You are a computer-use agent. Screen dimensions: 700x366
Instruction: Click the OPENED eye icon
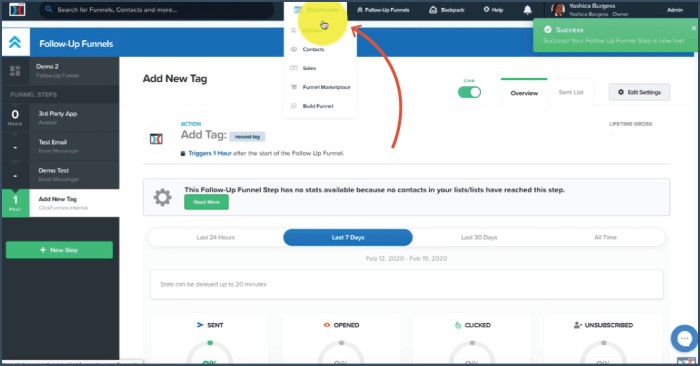point(327,325)
